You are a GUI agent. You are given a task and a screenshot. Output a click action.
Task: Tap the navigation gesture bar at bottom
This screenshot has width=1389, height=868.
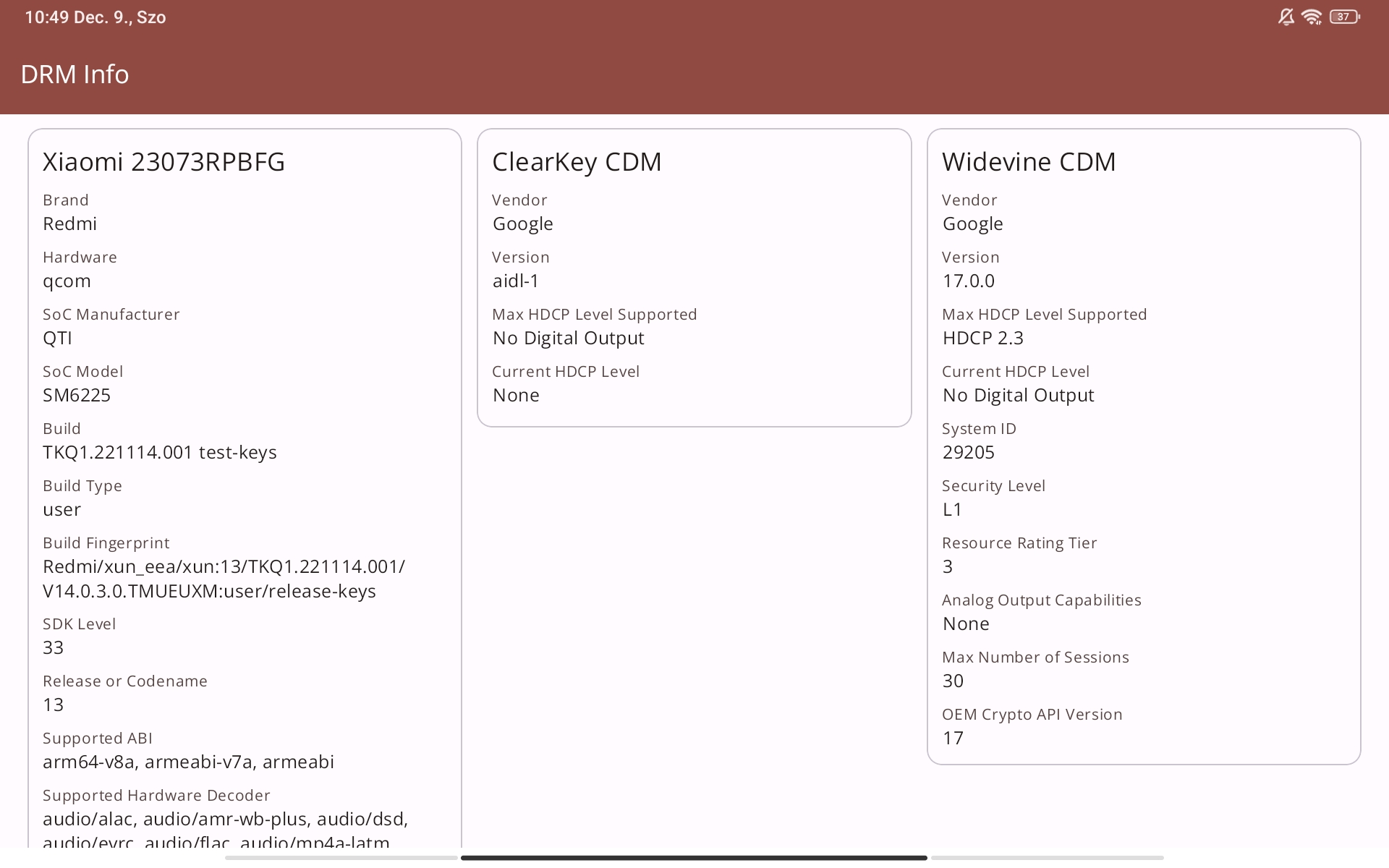coord(694,858)
